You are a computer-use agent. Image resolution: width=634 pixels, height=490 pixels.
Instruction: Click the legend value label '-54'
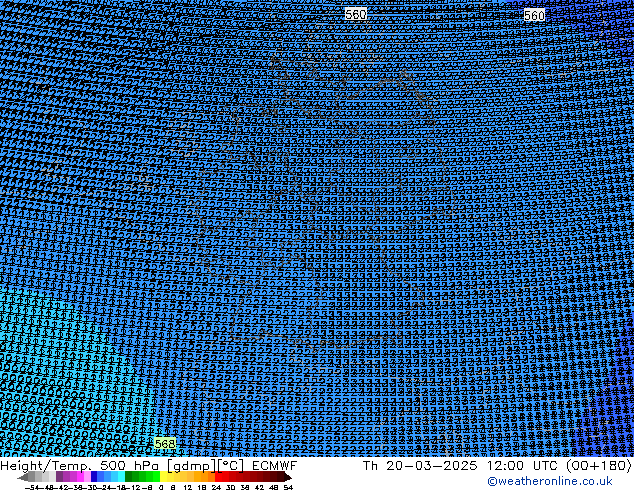click(x=32, y=487)
